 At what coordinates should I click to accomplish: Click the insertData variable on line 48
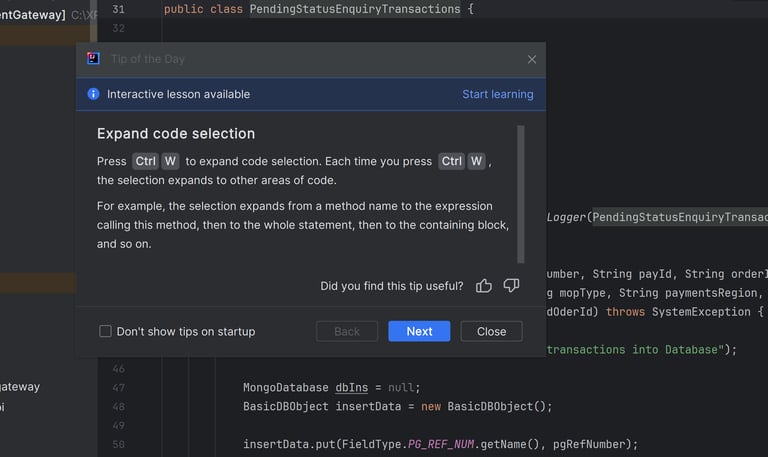[368, 407]
